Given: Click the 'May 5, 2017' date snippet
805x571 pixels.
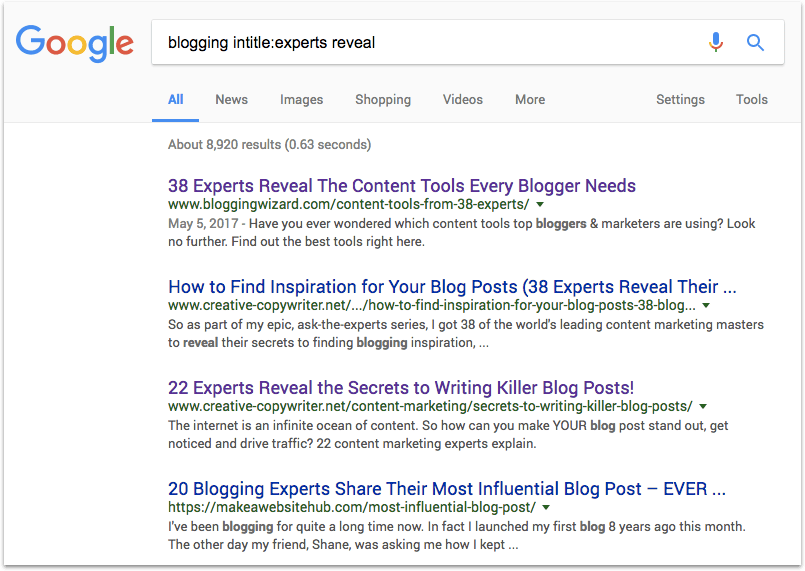Looking at the screenshot, I should pyautogui.click(x=203, y=224).
